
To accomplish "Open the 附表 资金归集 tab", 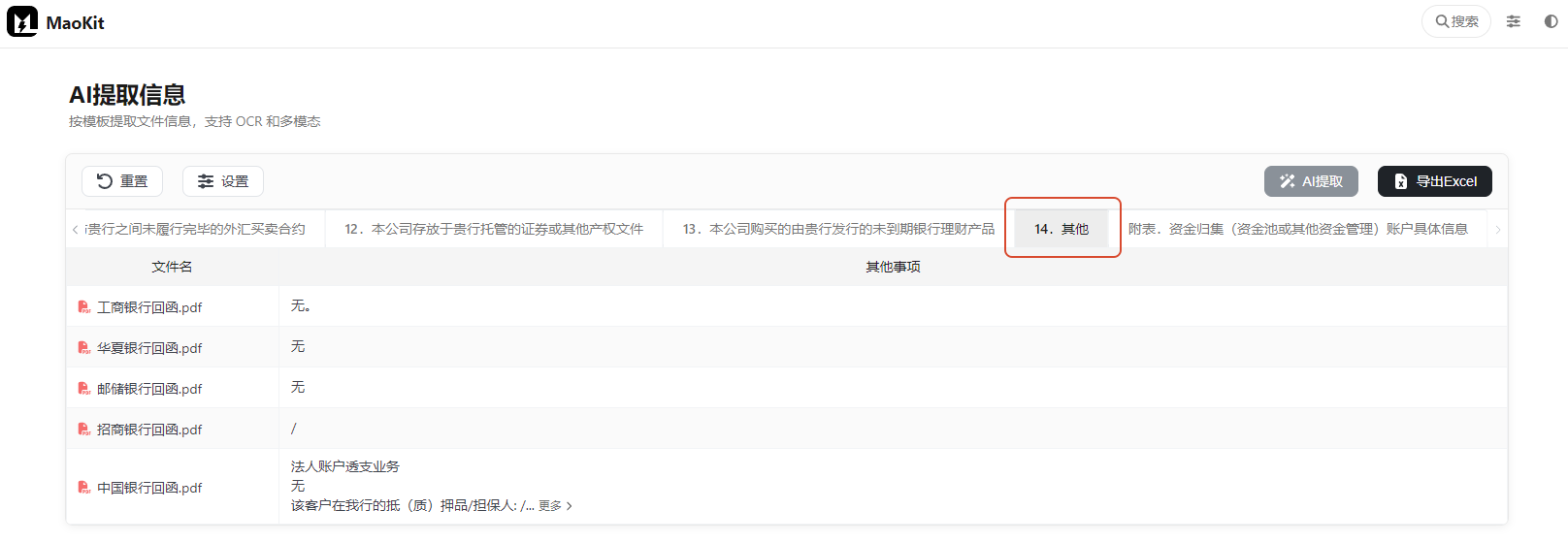I will click(x=1298, y=229).
